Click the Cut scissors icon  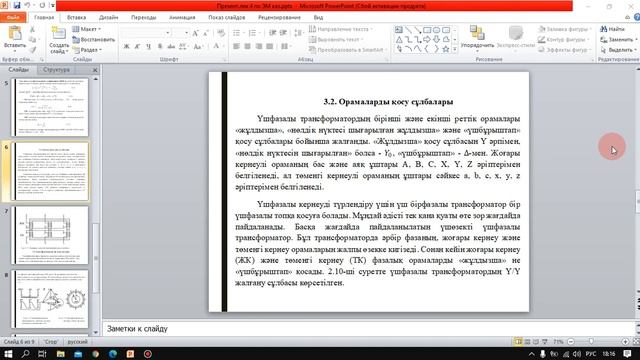coord(32,29)
